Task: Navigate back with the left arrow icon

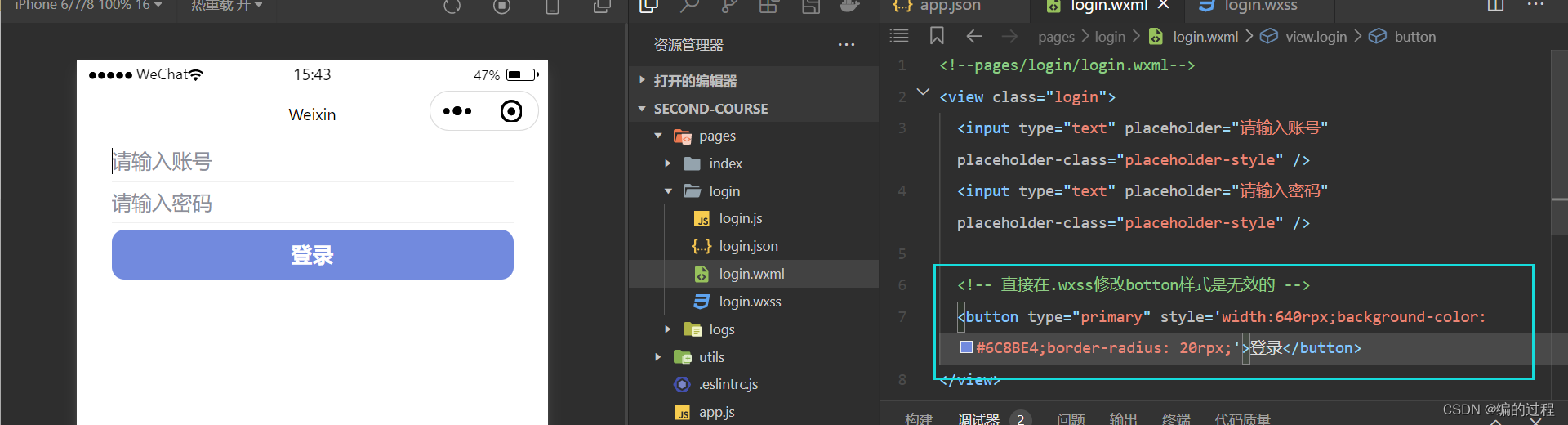Action: coord(974,36)
